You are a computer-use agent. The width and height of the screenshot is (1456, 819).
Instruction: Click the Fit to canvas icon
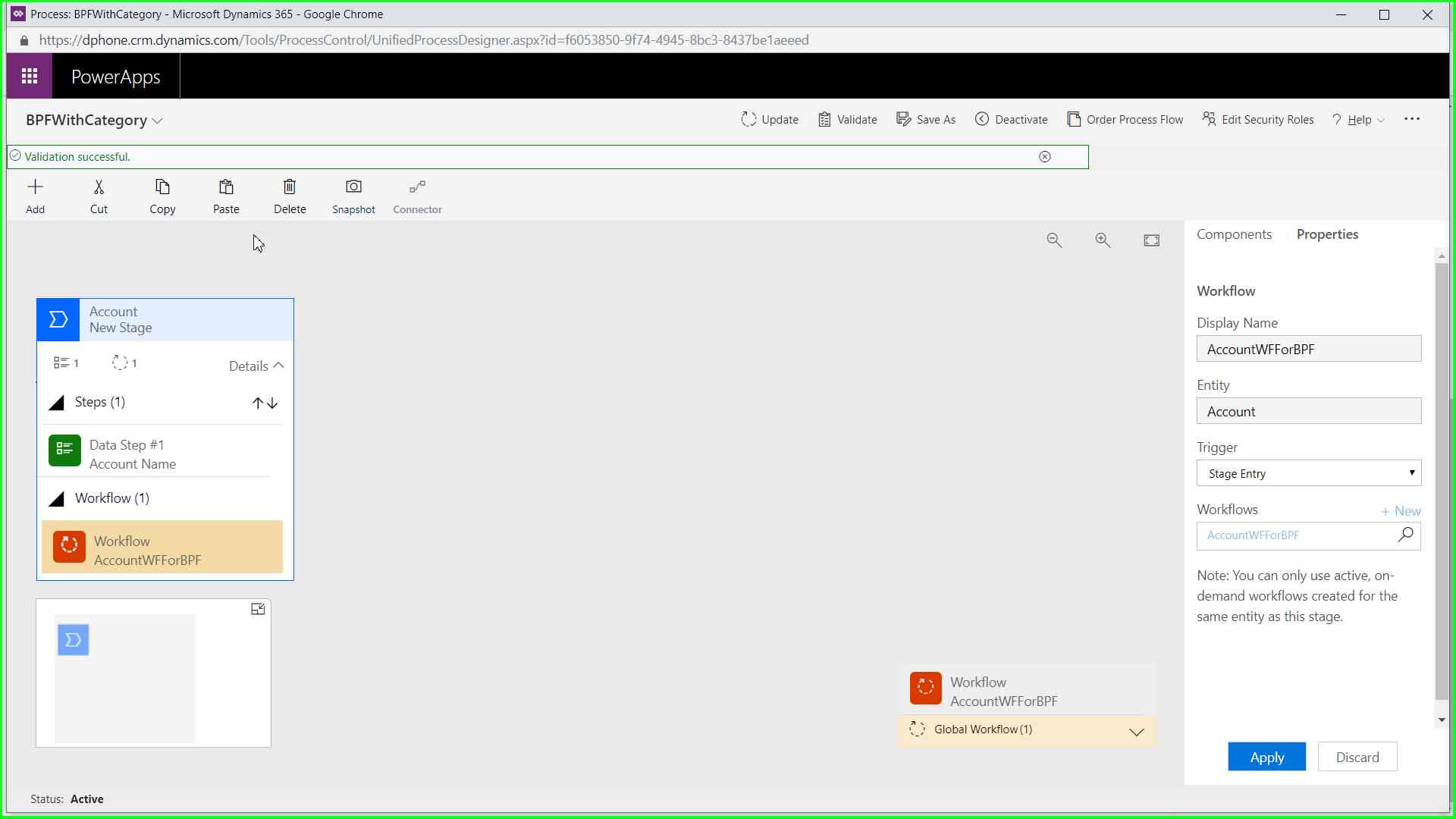coord(1151,240)
